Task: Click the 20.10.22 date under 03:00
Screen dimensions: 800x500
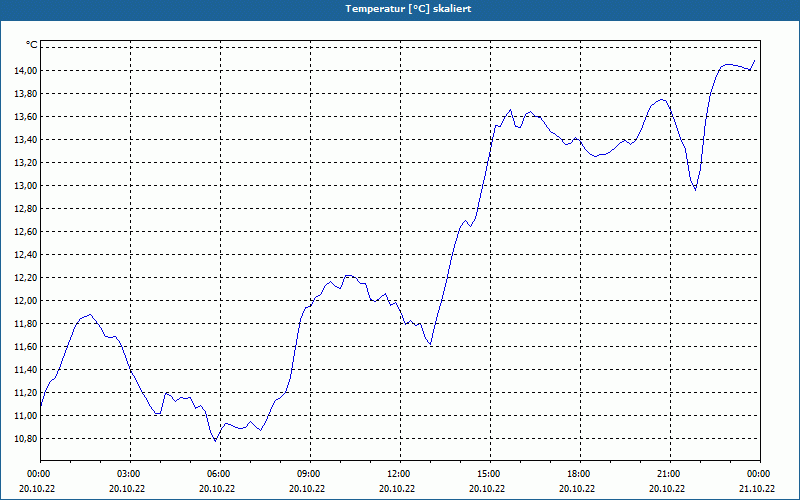Action: click(128, 488)
